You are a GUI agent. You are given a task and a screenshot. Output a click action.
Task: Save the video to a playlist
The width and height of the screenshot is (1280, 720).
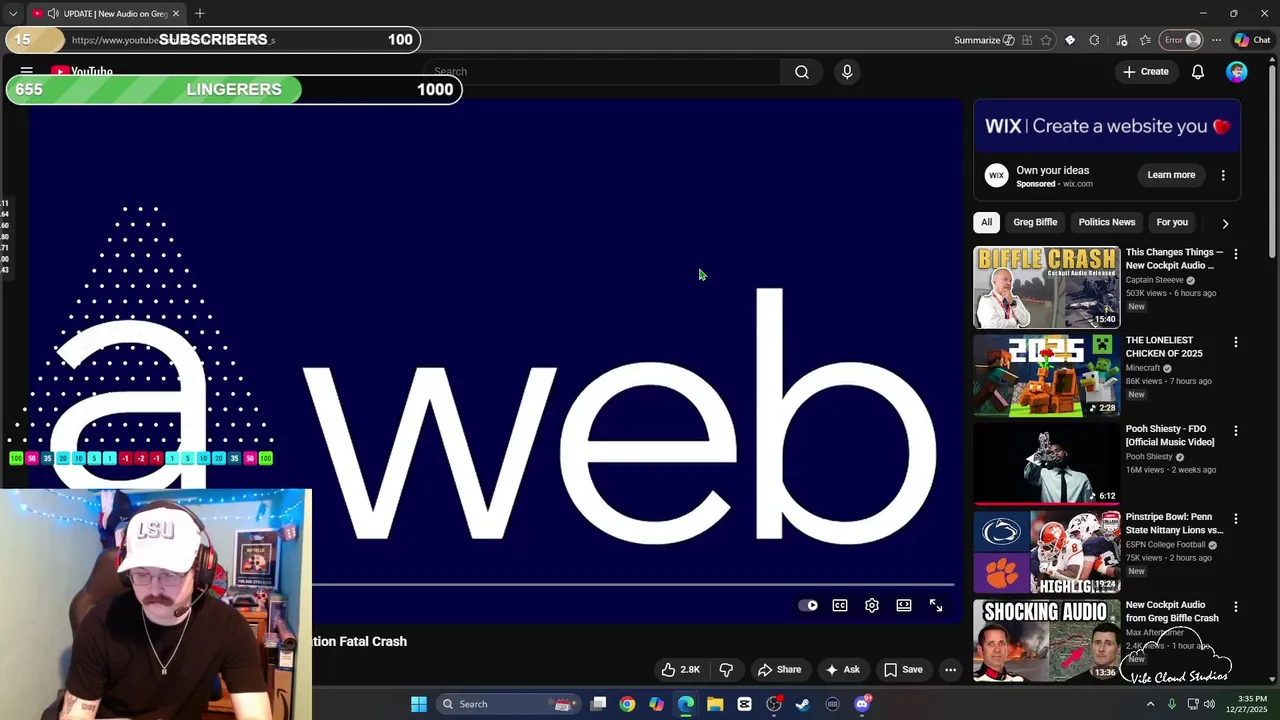pyautogui.click(x=903, y=670)
